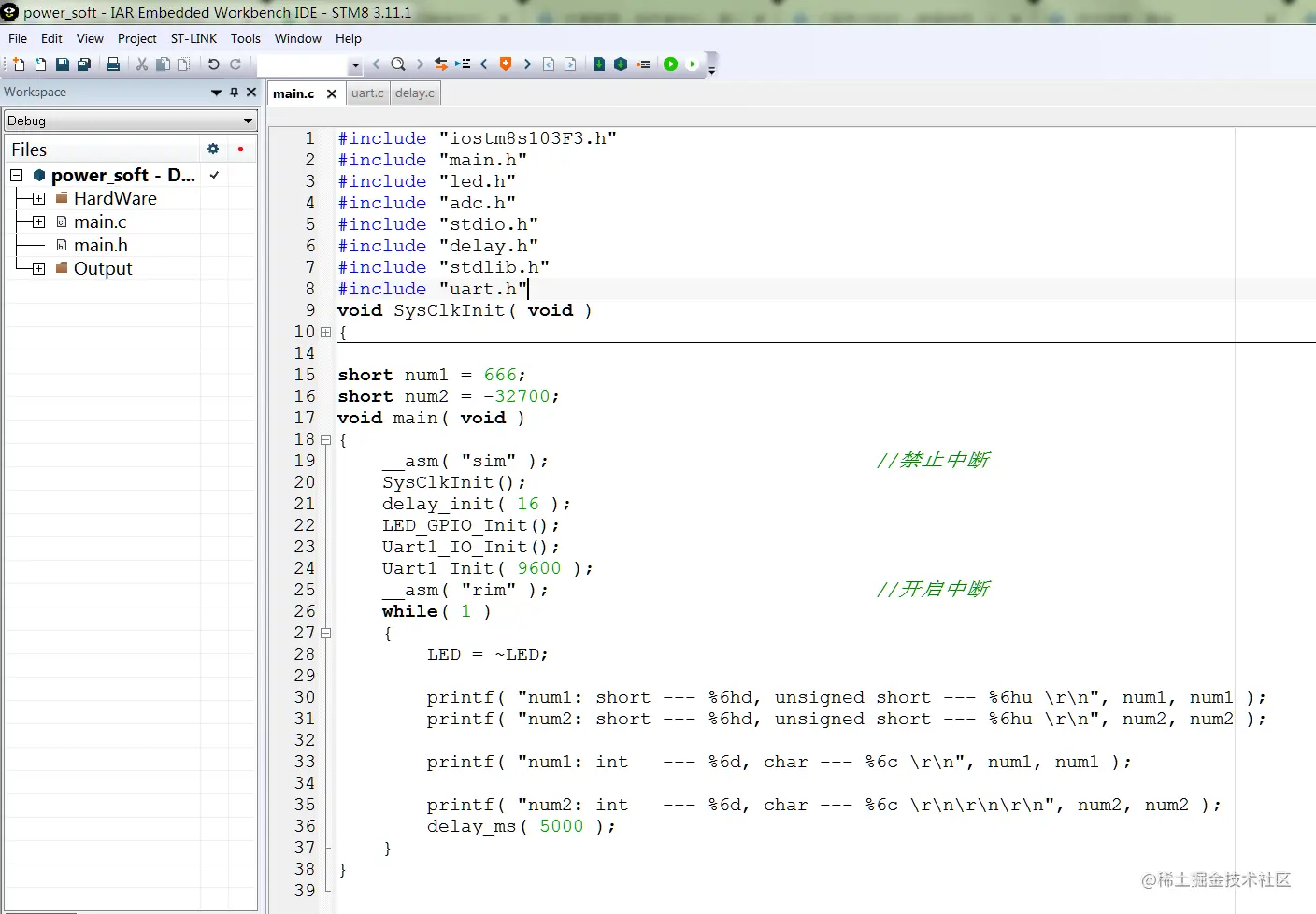The width and height of the screenshot is (1316, 914).
Task: Open the Tools menu
Action: 246,38
